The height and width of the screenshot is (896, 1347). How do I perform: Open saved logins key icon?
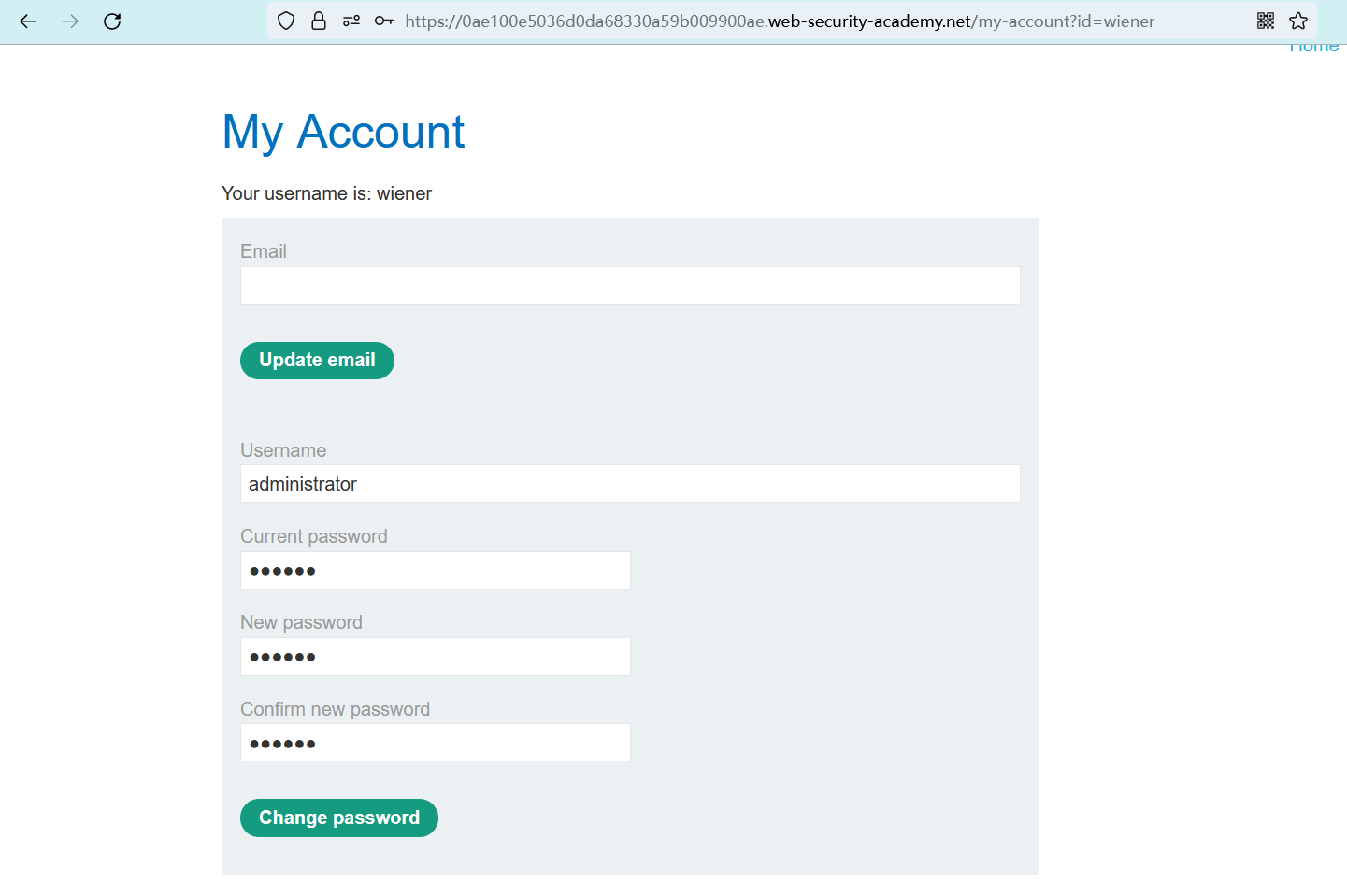click(x=383, y=21)
